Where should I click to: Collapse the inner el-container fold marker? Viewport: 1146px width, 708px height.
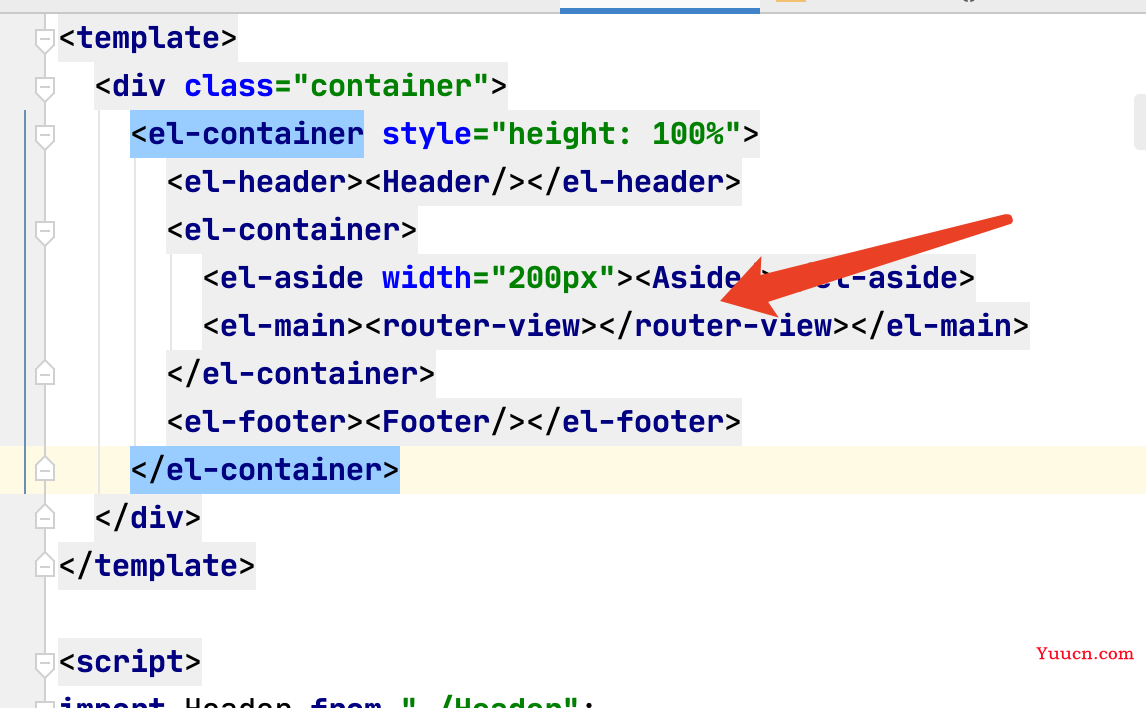45,232
